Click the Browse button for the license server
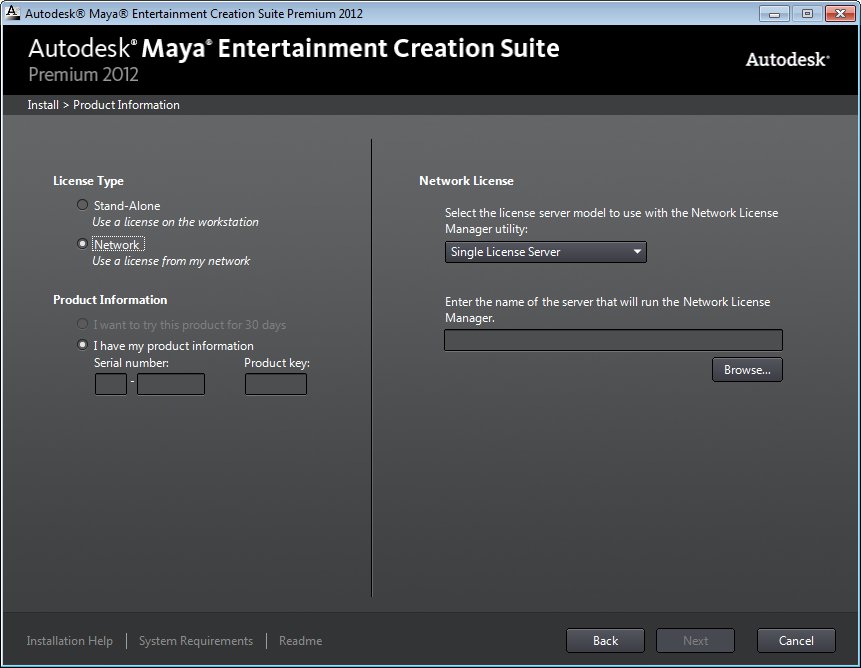861x668 pixels. tap(747, 369)
